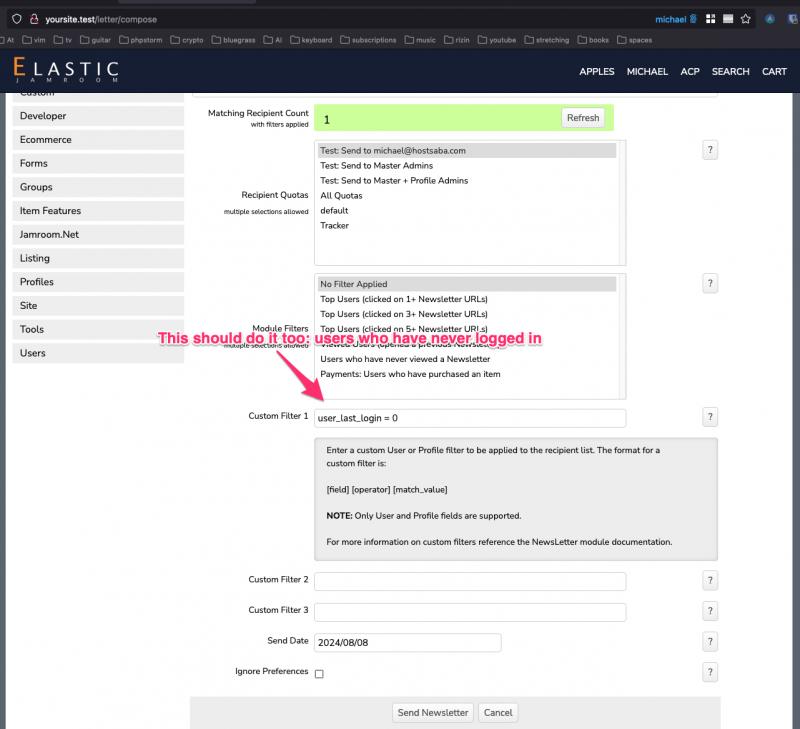Click the help icon beside Recipient Quotas

pyautogui.click(x=710, y=150)
